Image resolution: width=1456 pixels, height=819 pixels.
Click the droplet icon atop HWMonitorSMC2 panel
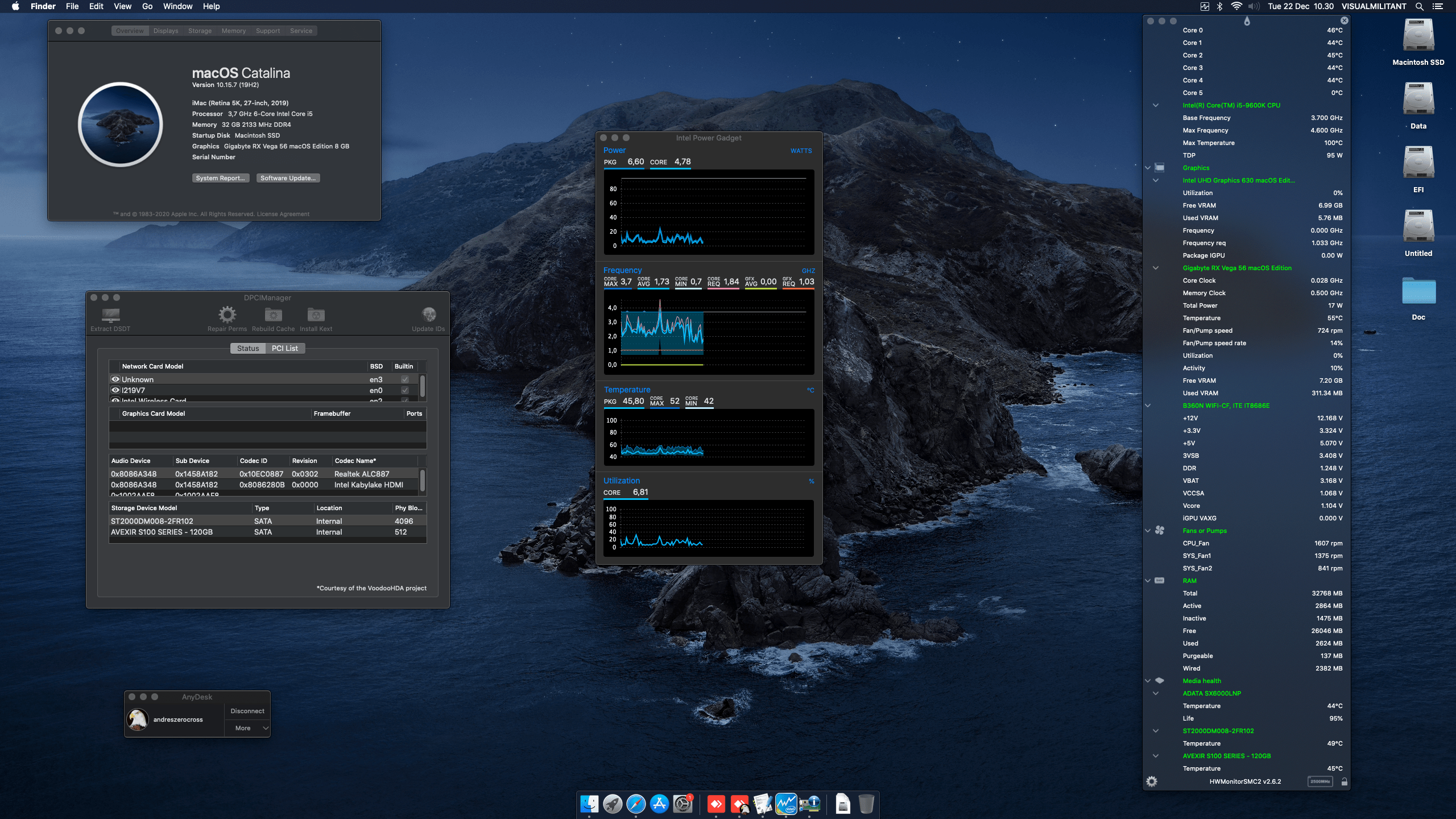(x=1247, y=20)
